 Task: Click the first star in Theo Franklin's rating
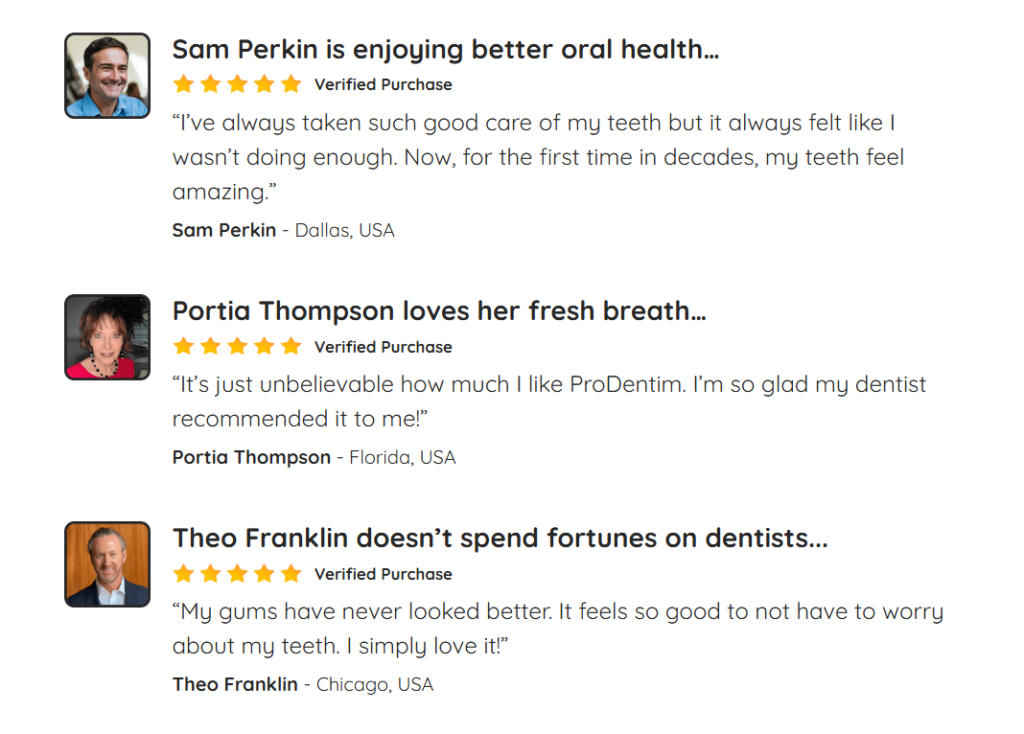[183, 573]
